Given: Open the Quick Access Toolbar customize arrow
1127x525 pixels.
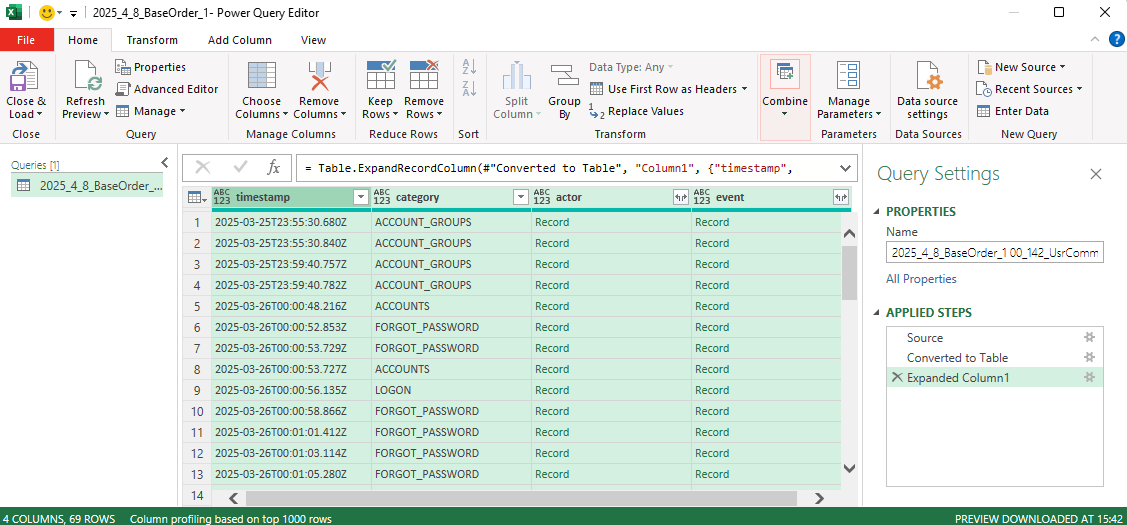Looking at the screenshot, I should [x=73, y=14].
